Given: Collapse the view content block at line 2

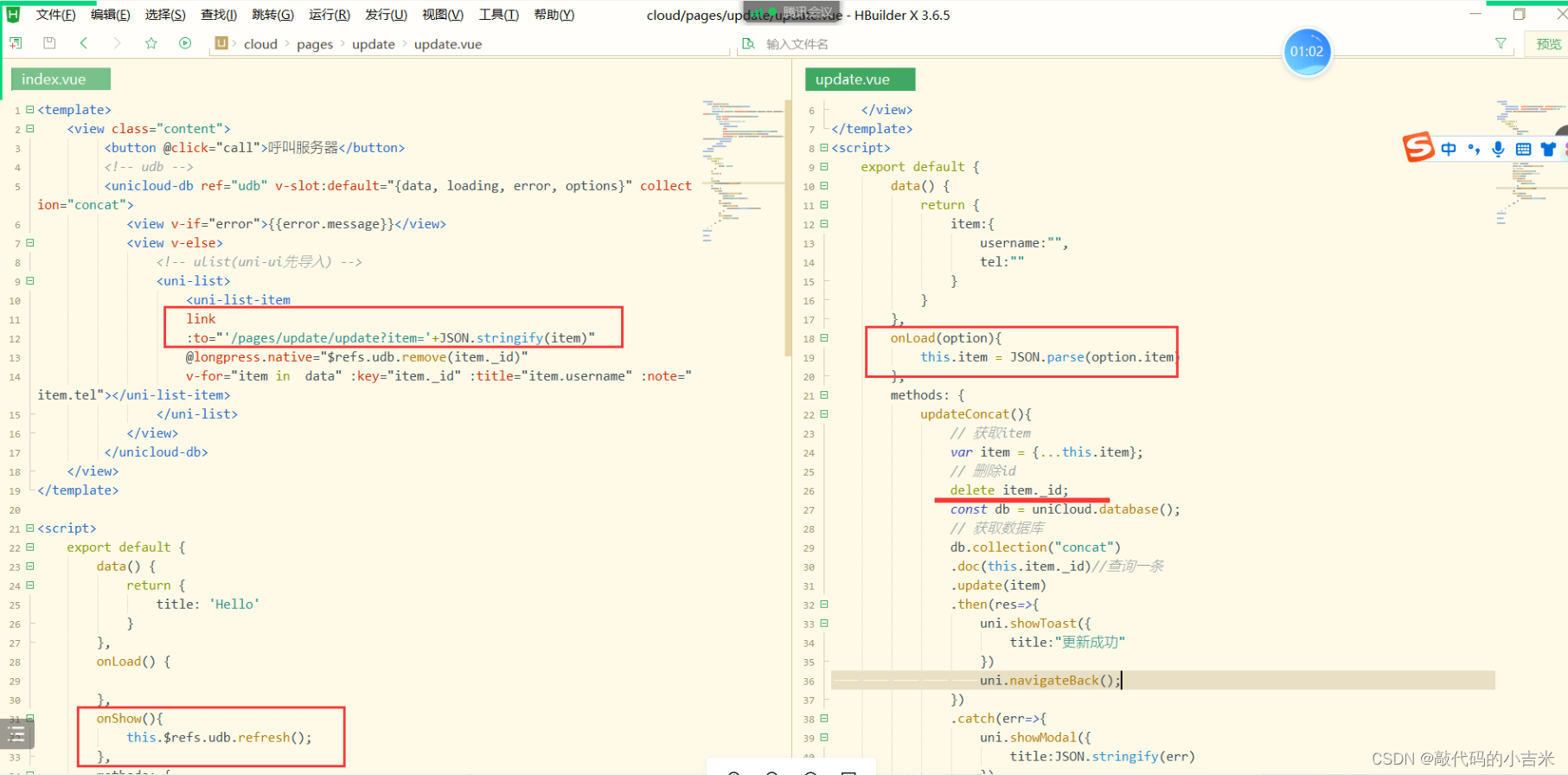Looking at the screenshot, I should coord(30,129).
